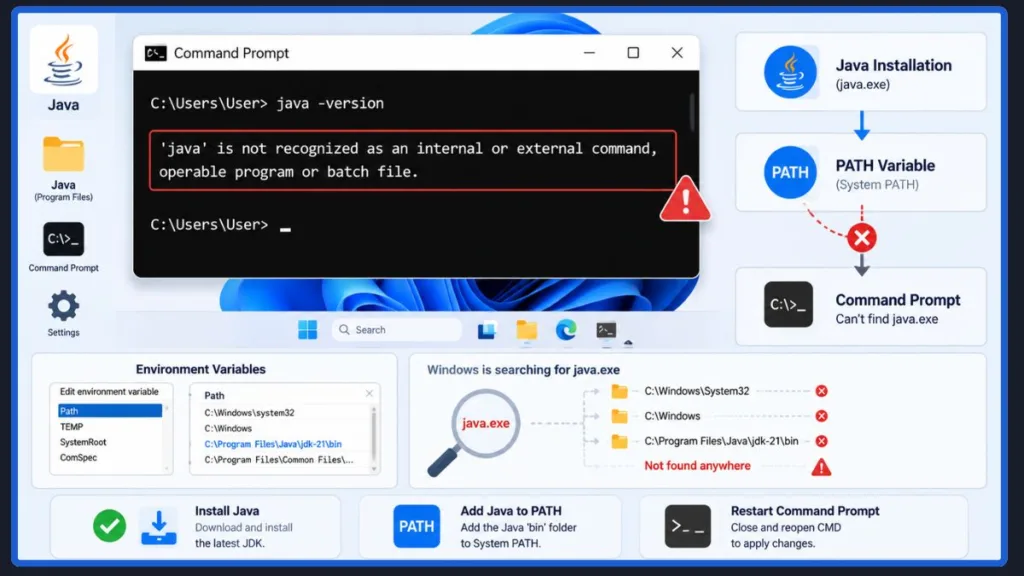
Task: Minimize the Command Prompt window
Action: pyautogui.click(x=589, y=53)
